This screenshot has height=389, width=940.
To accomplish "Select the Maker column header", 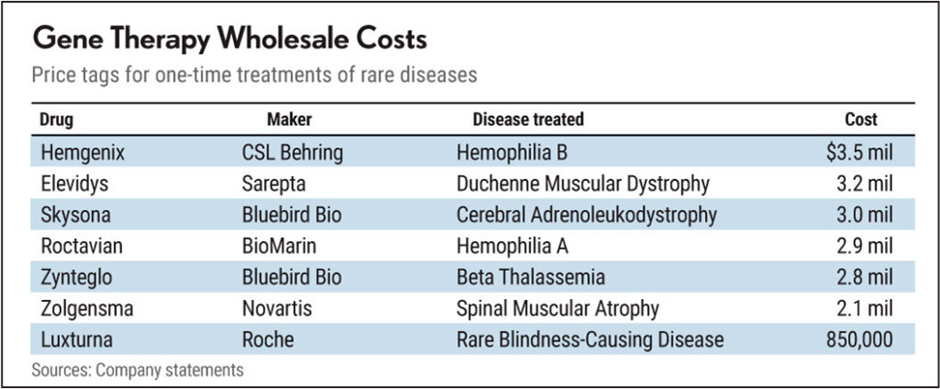I will point(289,119).
